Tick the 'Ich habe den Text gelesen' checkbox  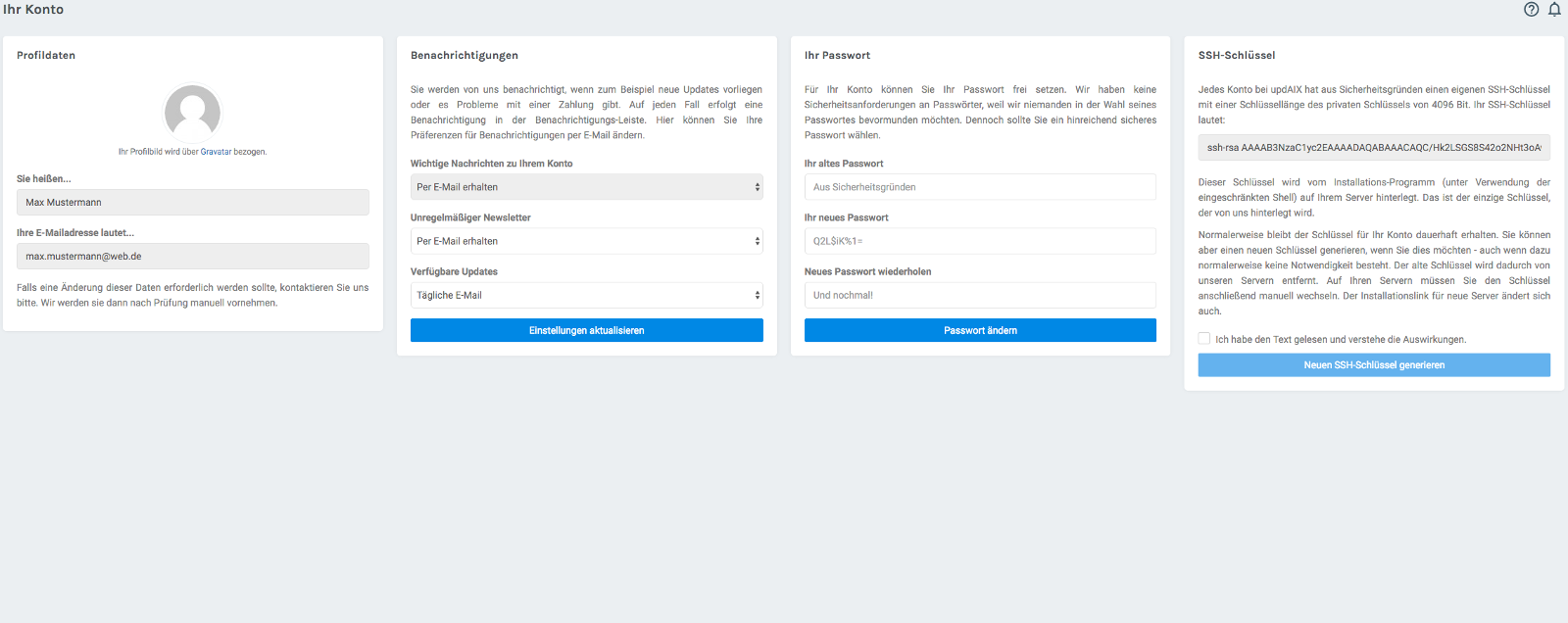pyautogui.click(x=1204, y=339)
